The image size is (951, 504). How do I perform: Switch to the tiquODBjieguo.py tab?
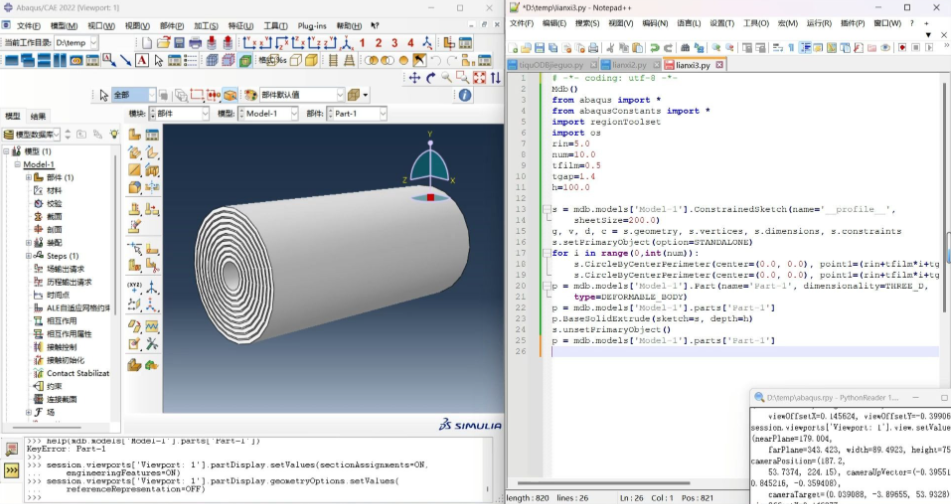pyautogui.click(x=551, y=65)
